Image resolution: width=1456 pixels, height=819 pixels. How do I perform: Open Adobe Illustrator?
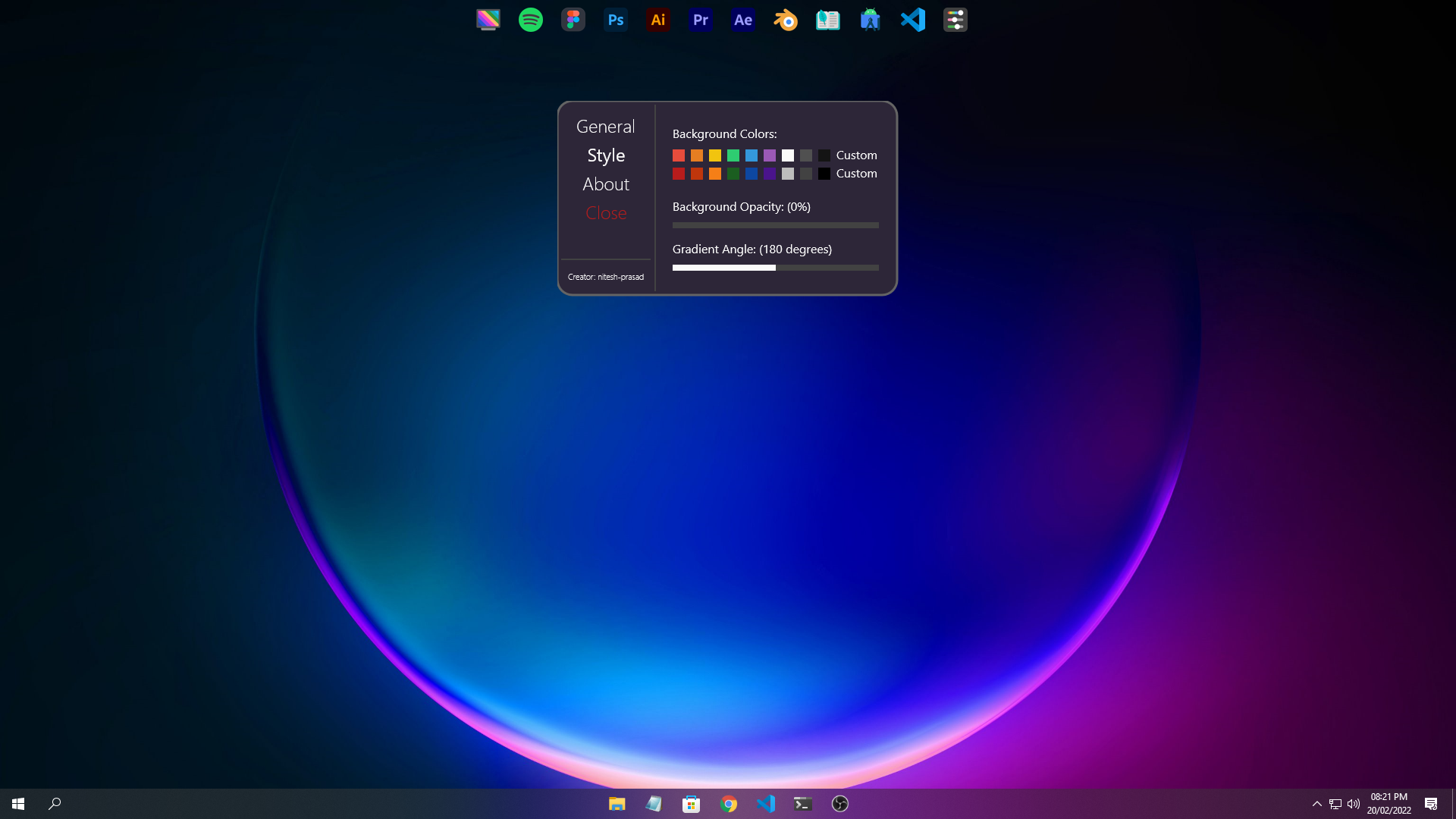coord(658,19)
